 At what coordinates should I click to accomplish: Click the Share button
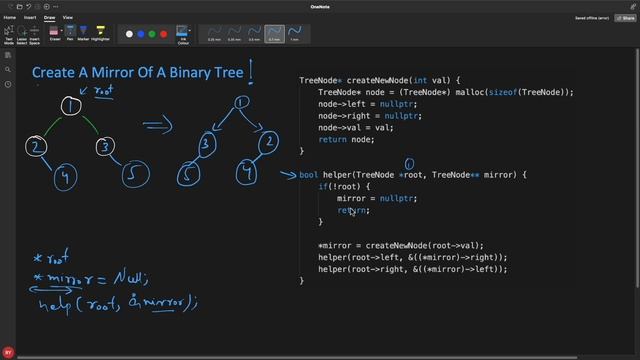(626, 18)
